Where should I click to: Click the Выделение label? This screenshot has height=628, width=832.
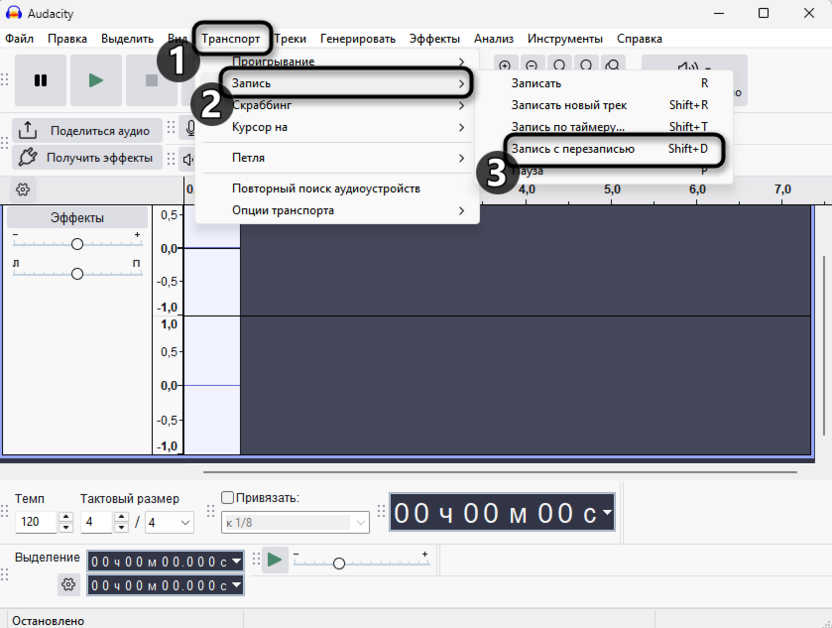pyautogui.click(x=47, y=557)
